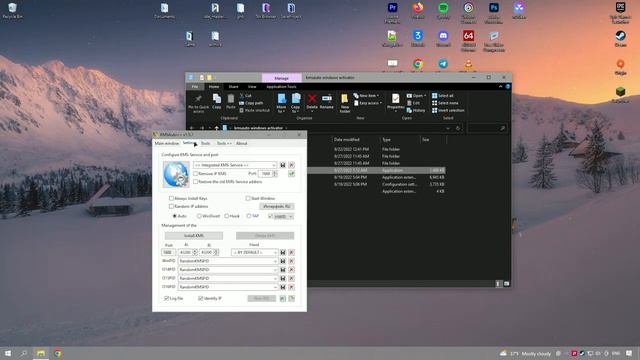Save the O16PID value (disk icon)
Screen dimensions: 640x360
(282, 287)
